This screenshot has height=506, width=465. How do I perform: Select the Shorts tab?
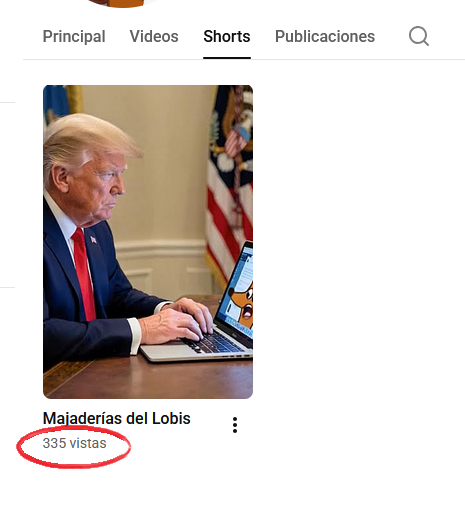(x=227, y=36)
